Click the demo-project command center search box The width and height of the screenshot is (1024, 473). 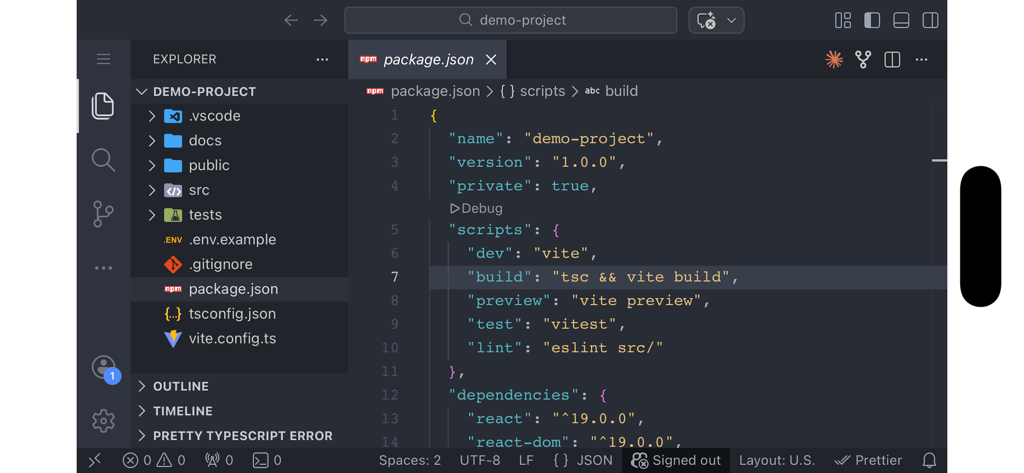pos(511,20)
